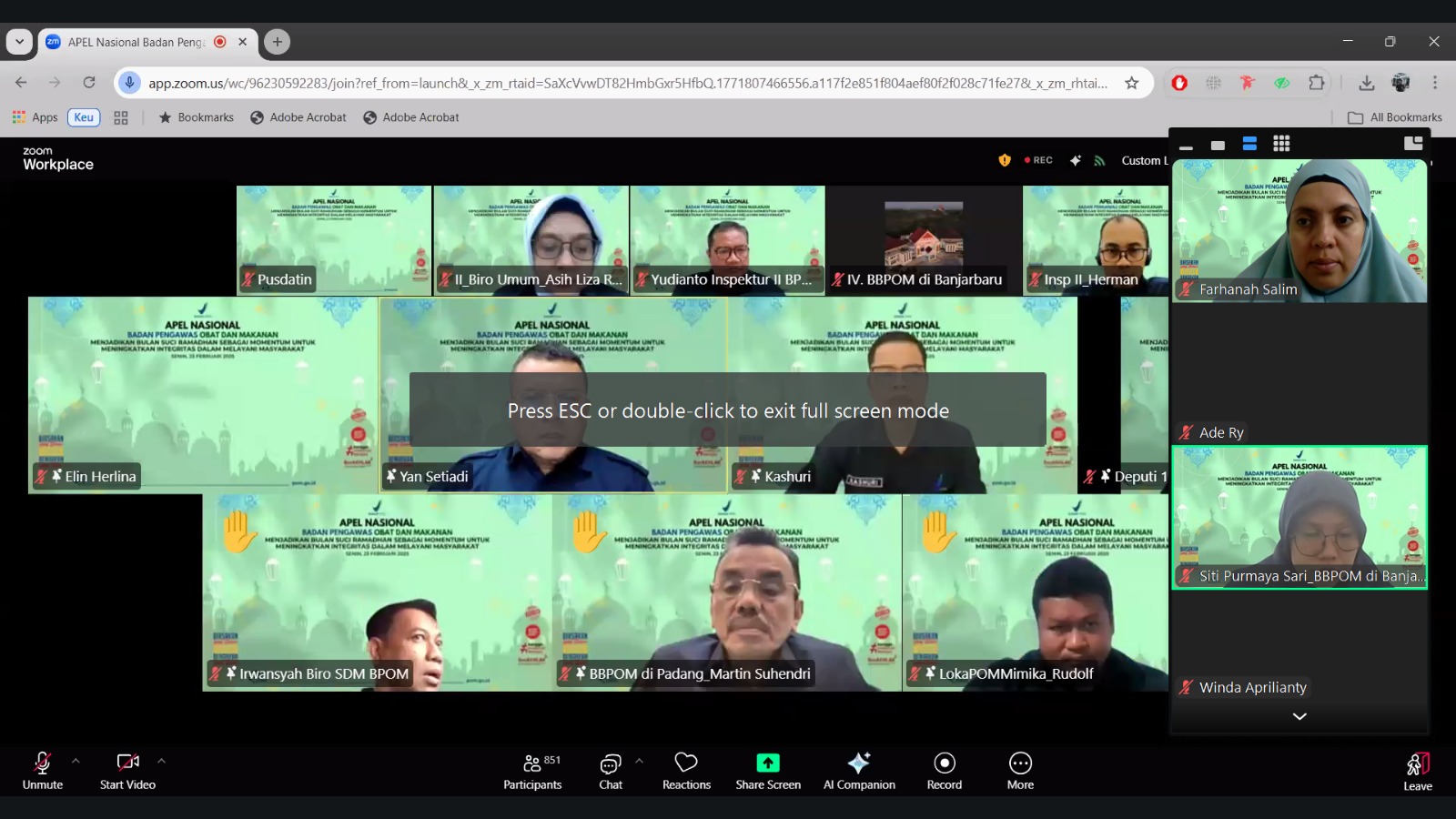
Task: Click the browser address bar URL
Action: 628,83
